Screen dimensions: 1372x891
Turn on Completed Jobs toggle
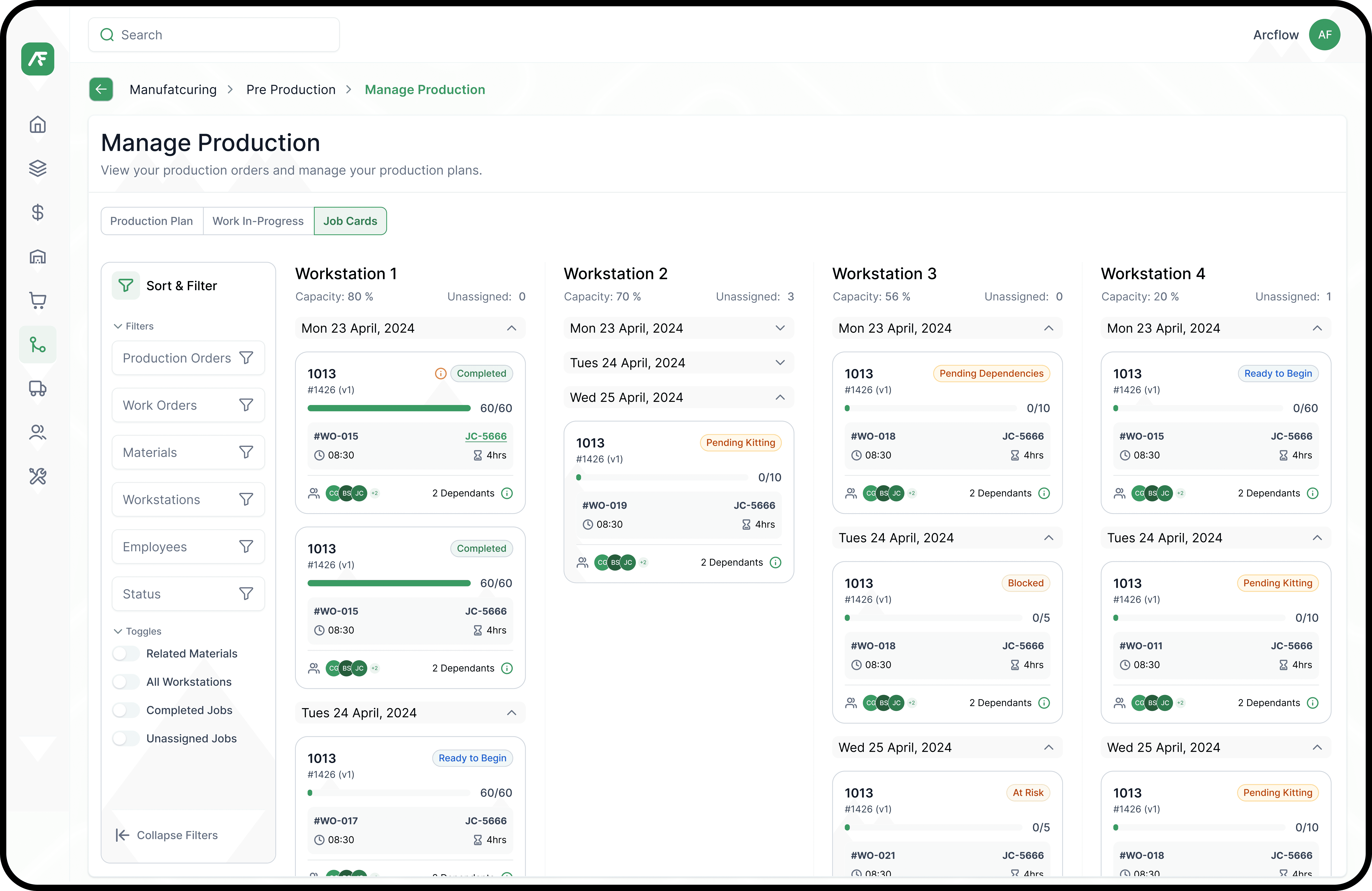126,710
